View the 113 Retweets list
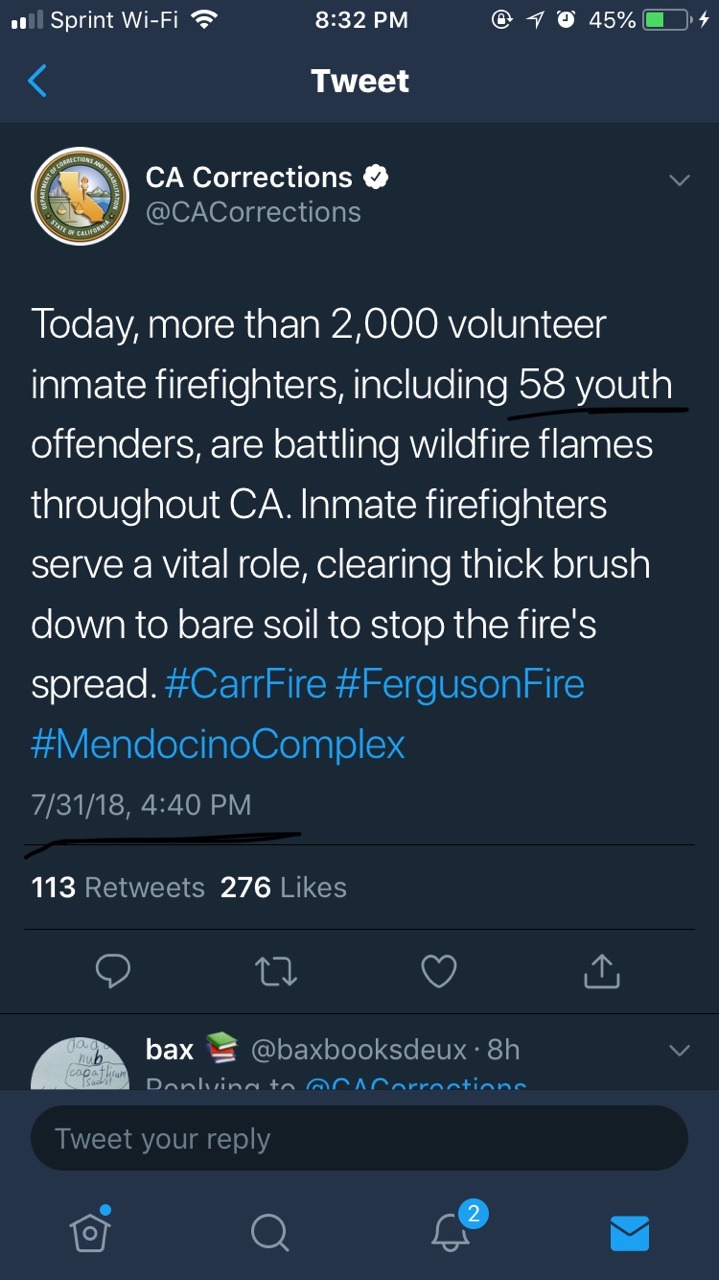Image resolution: width=719 pixels, height=1280 pixels. [118, 887]
